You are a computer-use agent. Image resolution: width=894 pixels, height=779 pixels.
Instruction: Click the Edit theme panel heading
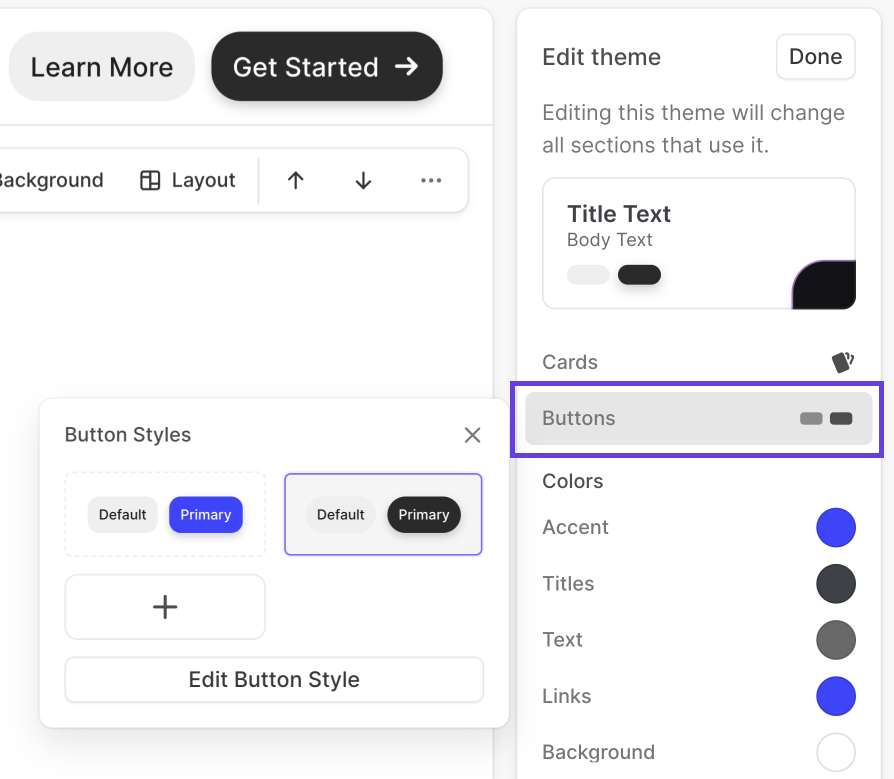(x=601, y=57)
